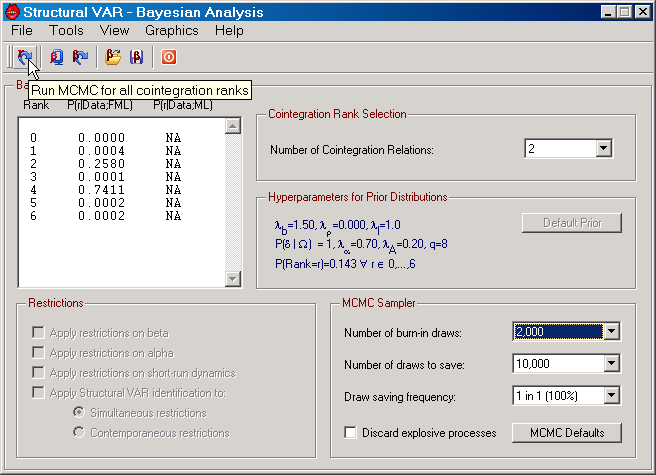Click the draws to save field showing 10,000
The image size is (656, 475).
559,363
